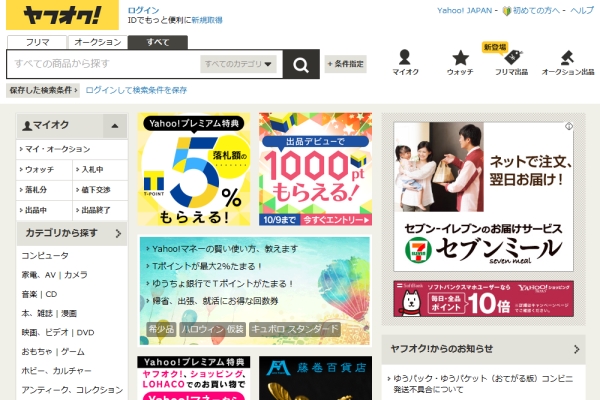Click Yahoo!マネー LOHACO banner

pyautogui.click(x=194, y=378)
